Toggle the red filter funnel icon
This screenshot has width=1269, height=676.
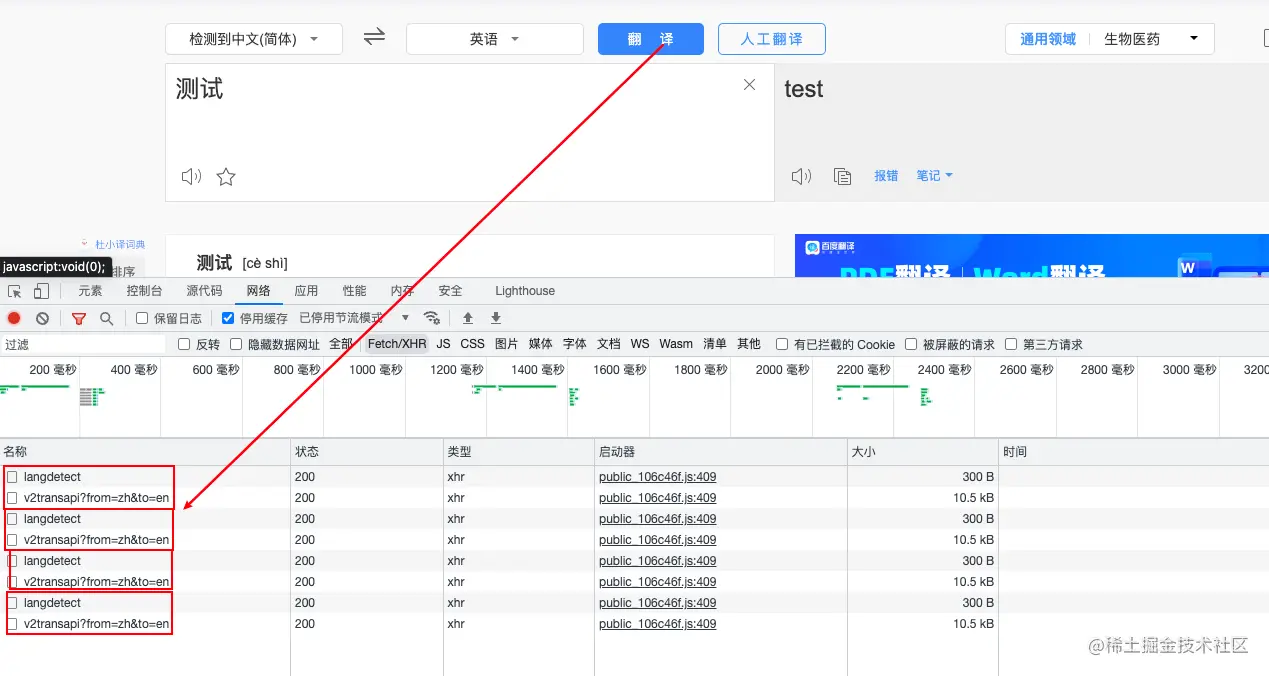[79, 318]
